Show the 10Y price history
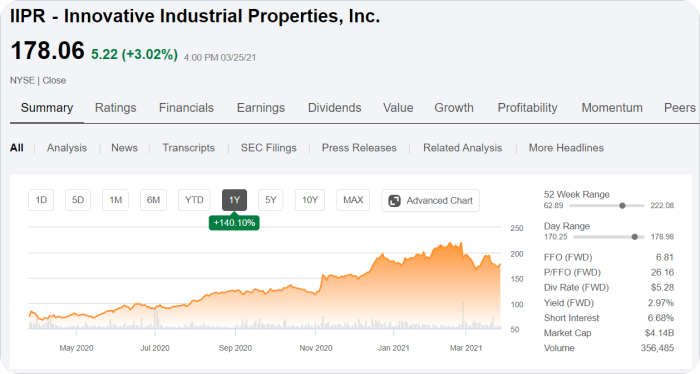 click(x=310, y=200)
